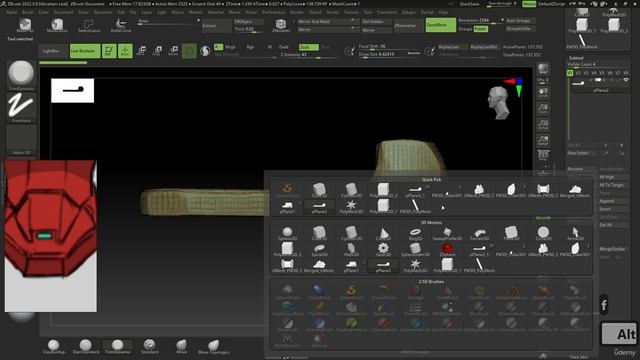This screenshot has height=360, width=640.
Task: Click the BPR render sphere icon
Action: click(x=543, y=69)
